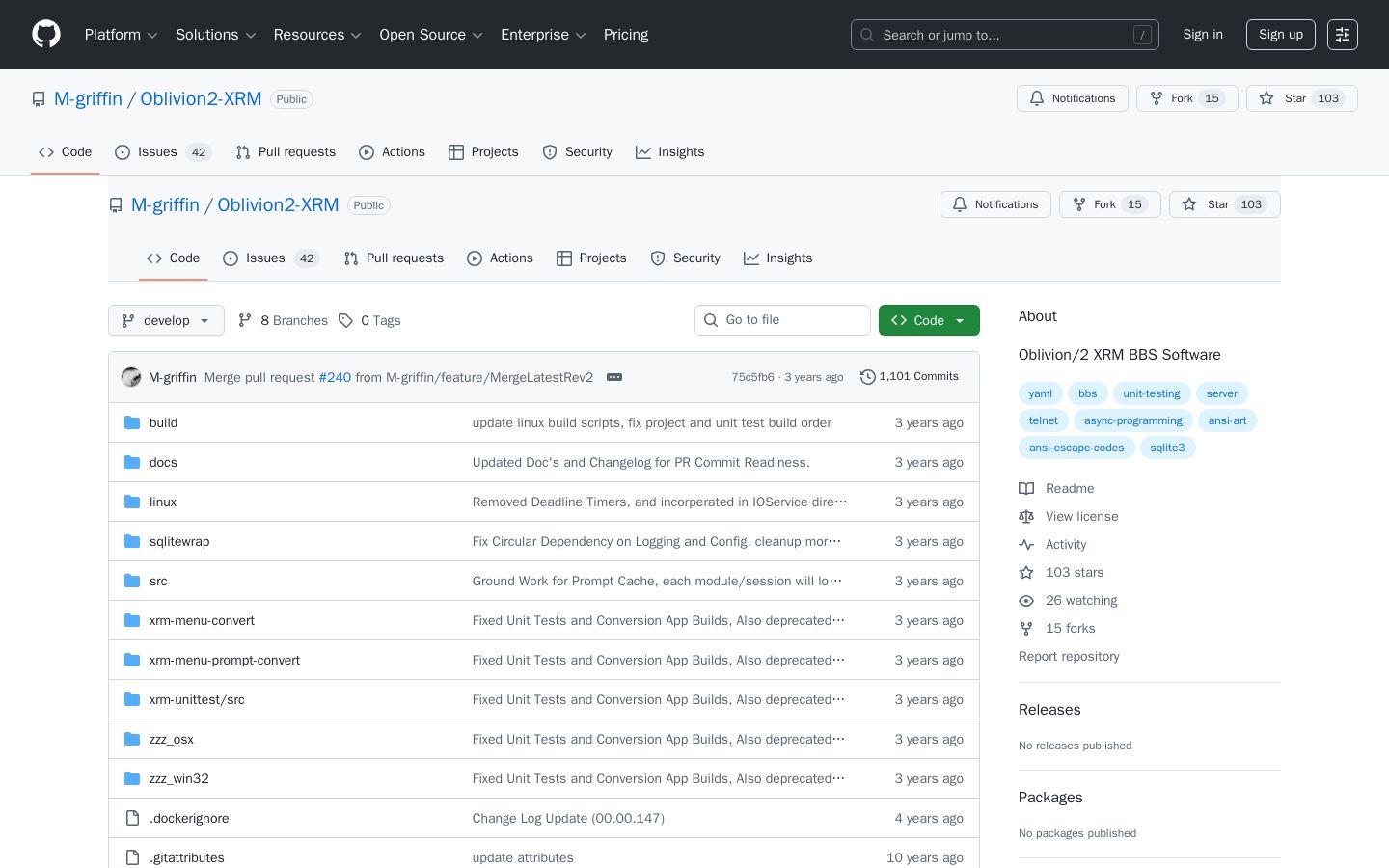Expand the commit message ellipsis
The width and height of the screenshot is (1389, 868).
tap(614, 377)
